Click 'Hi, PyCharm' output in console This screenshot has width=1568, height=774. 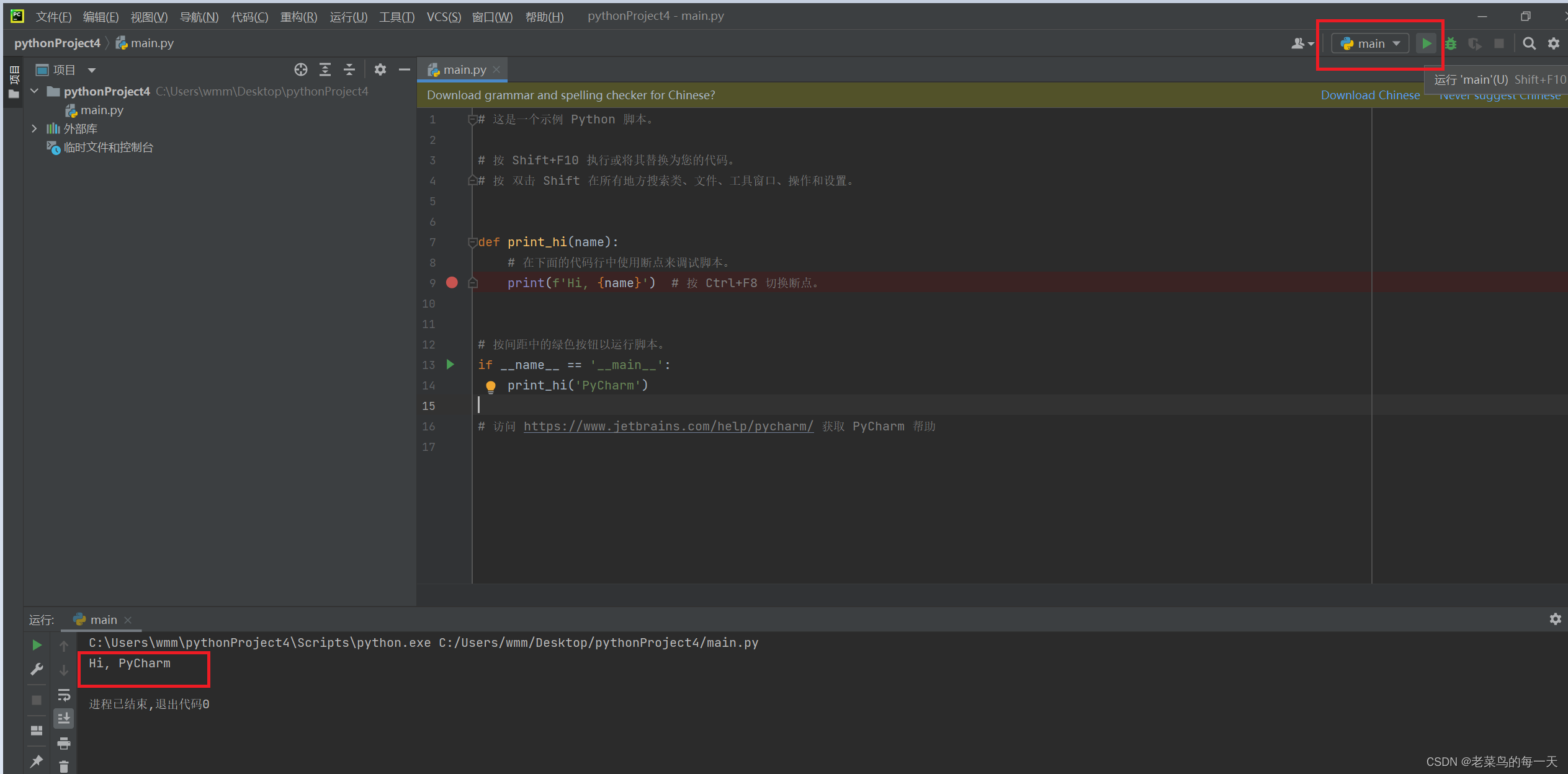coord(129,663)
